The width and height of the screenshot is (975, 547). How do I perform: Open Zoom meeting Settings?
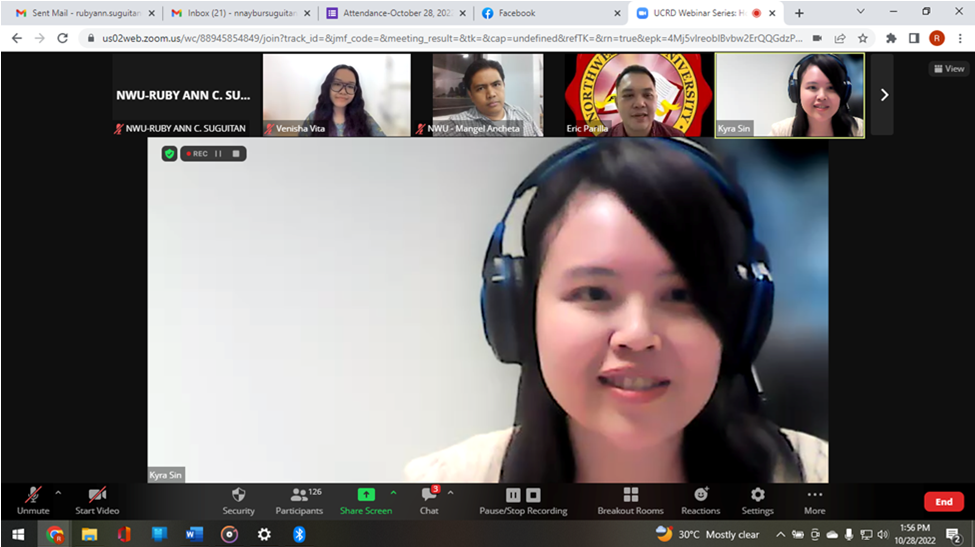(757, 497)
